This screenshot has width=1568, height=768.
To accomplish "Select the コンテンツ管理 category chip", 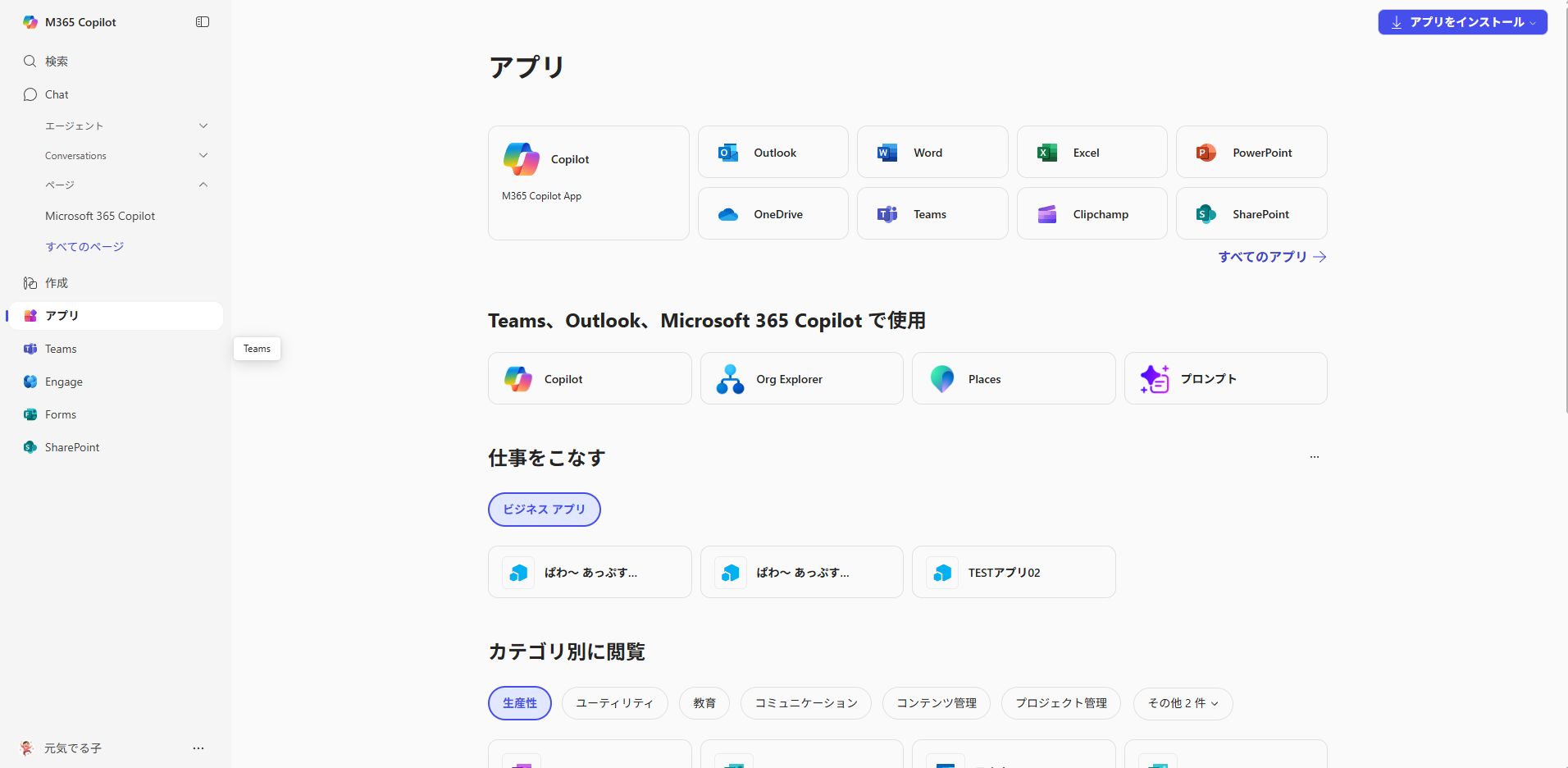I will [x=937, y=703].
